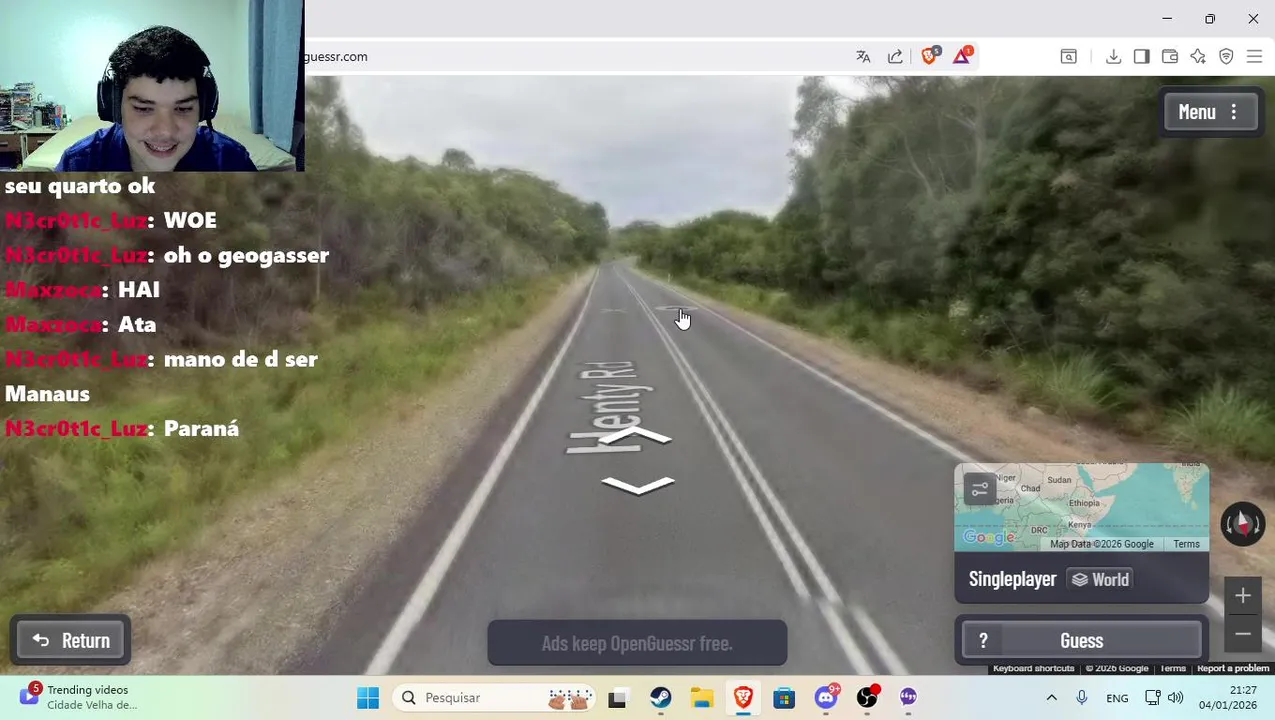Image resolution: width=1275 pixels, height=720 pixels.
Task: Click the microphone tray icon
Action: click(x=1081, y=698)
